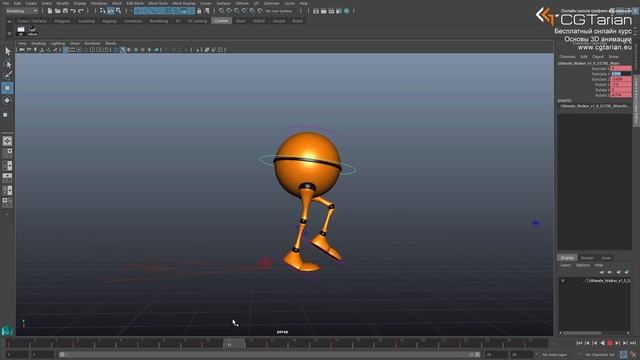The image size is (640, 360).
Task: Switch to the Rigging shelf tab
Action: (109, 21)
